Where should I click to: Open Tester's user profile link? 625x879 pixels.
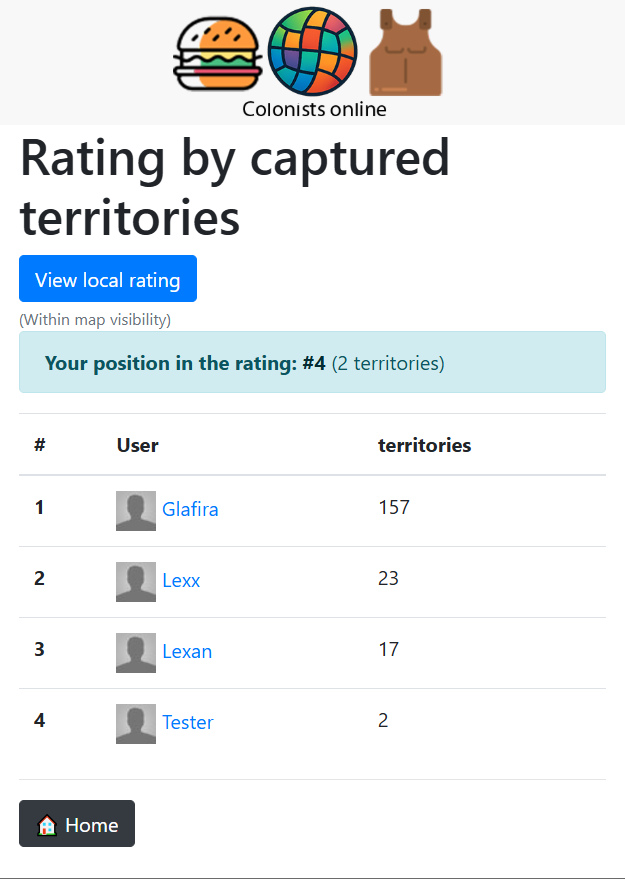click(188, 723)
